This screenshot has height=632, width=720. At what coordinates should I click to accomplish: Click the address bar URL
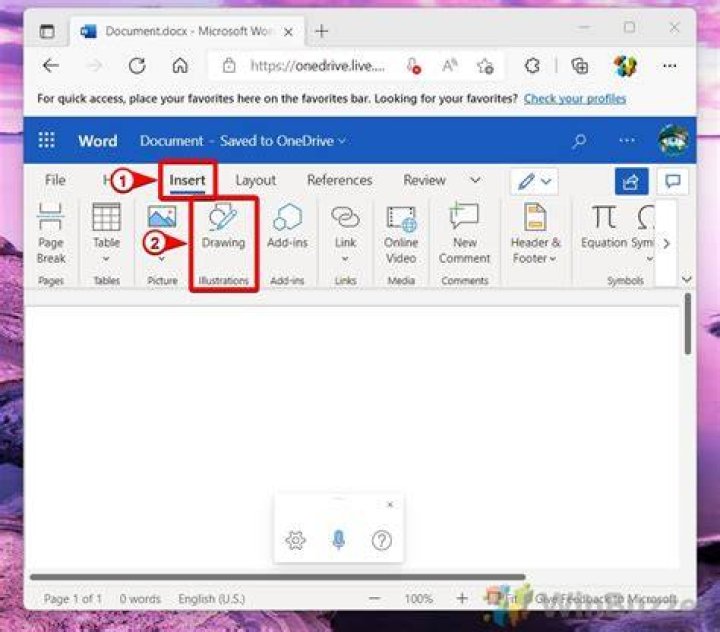tap(317, 66)
